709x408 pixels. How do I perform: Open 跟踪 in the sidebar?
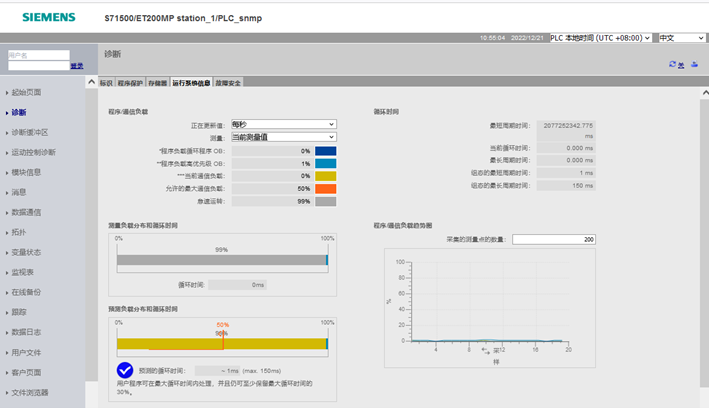click(19, 312)
